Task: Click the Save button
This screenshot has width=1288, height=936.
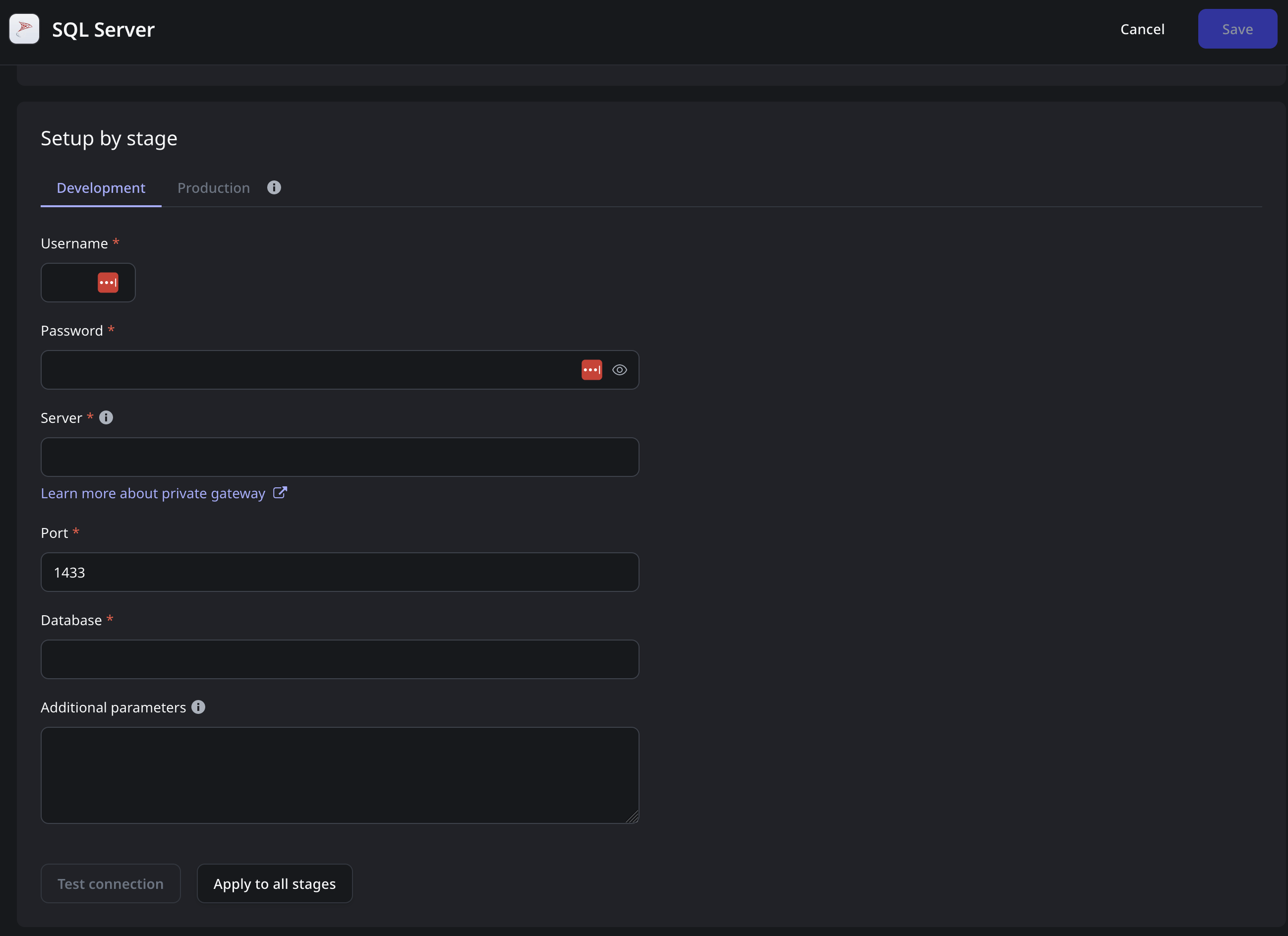Action: tap(1237, 29)
